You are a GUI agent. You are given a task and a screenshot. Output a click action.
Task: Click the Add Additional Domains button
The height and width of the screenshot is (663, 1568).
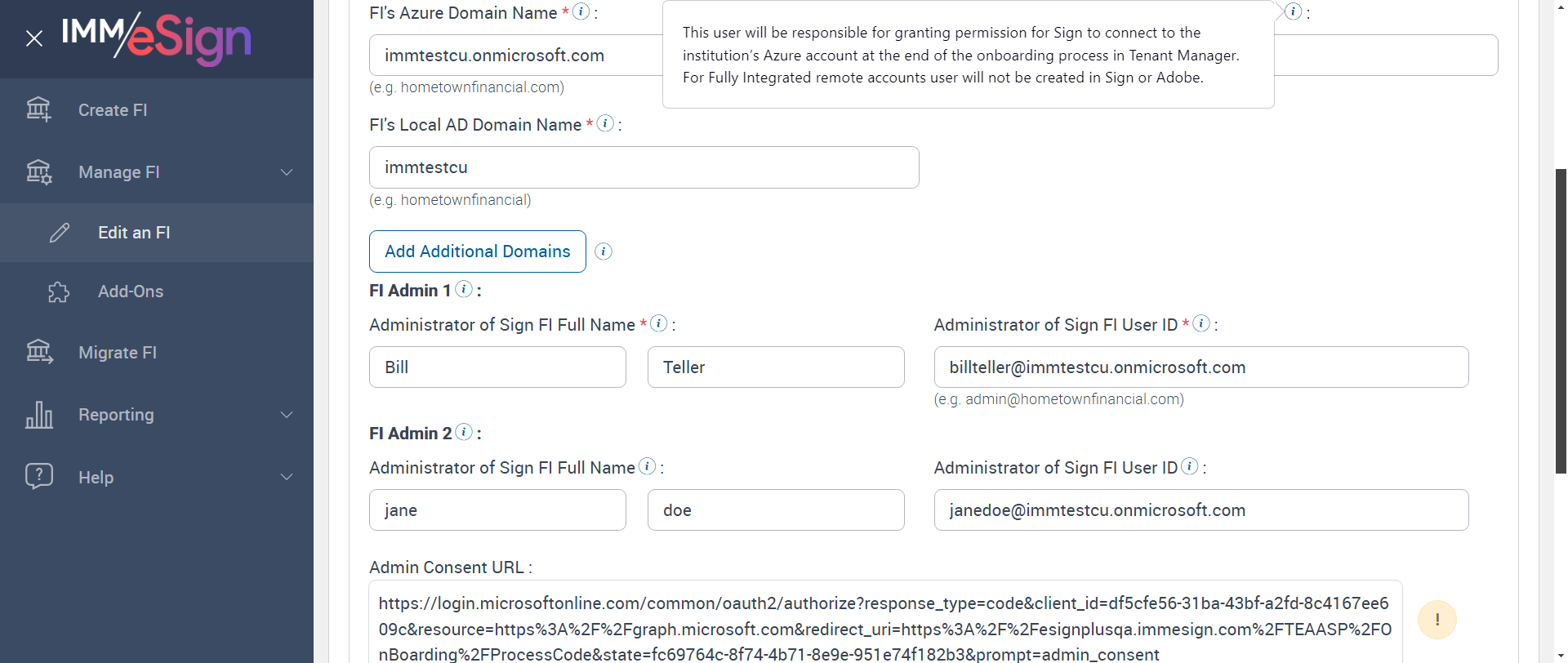pos(478,251)
